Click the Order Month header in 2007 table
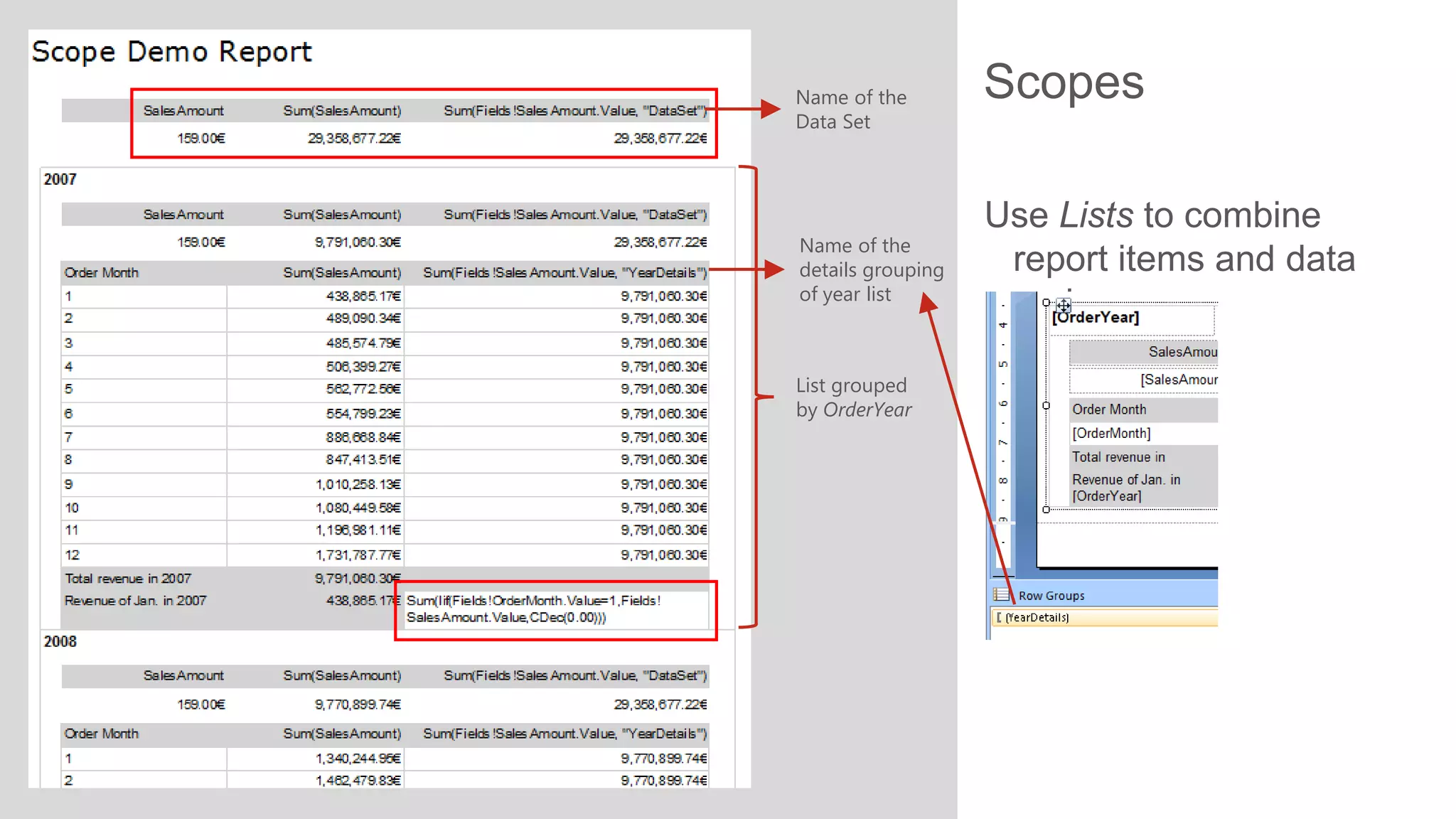Viewport: 1456px width, 819px height. (102, 273)
